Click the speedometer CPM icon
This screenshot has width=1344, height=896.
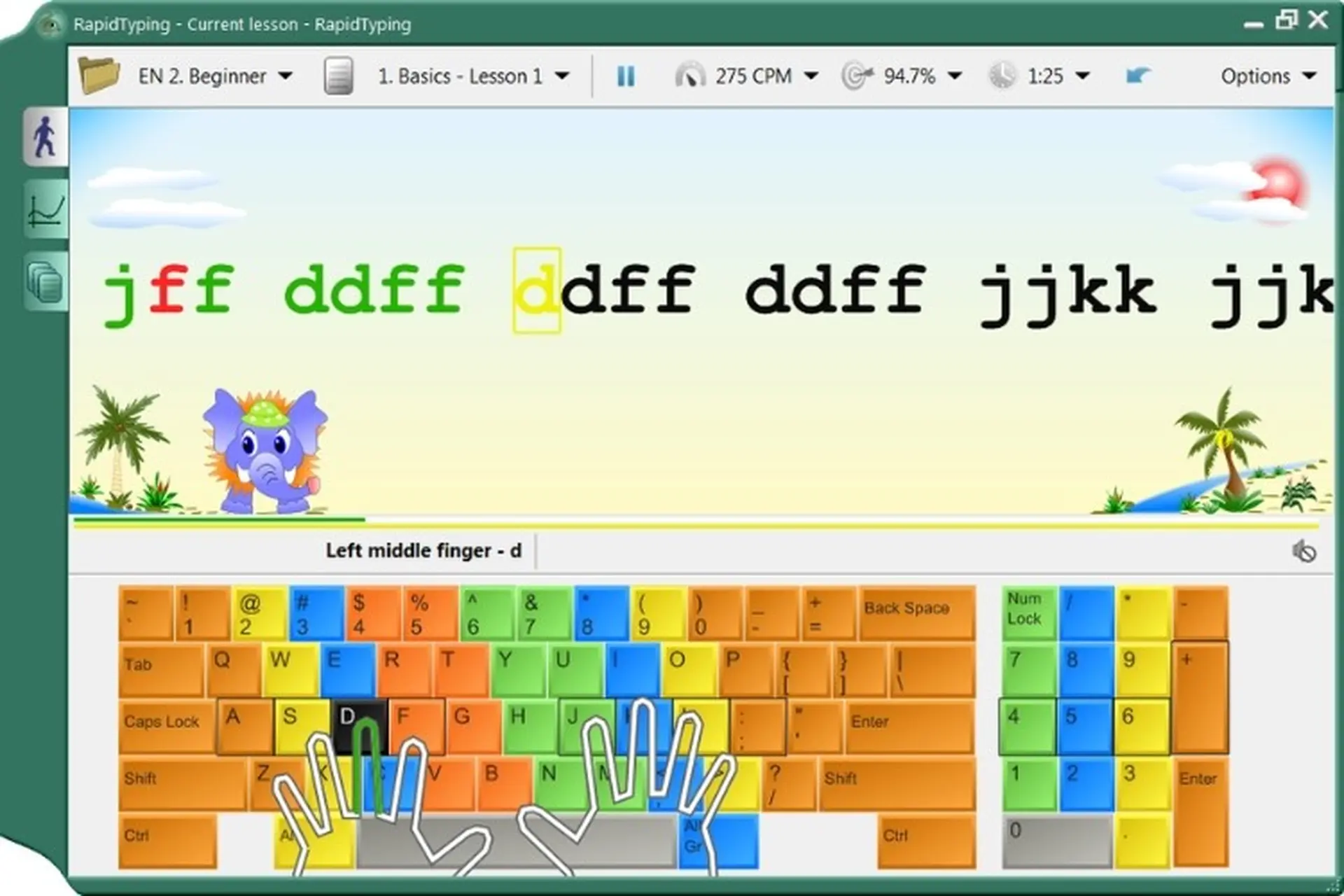(x=692, y=76)
